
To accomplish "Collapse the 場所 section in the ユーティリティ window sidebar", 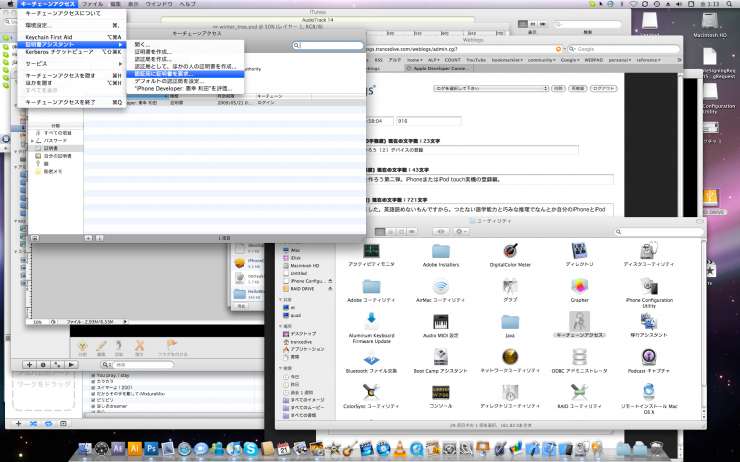I will click(x=281, y=327).
